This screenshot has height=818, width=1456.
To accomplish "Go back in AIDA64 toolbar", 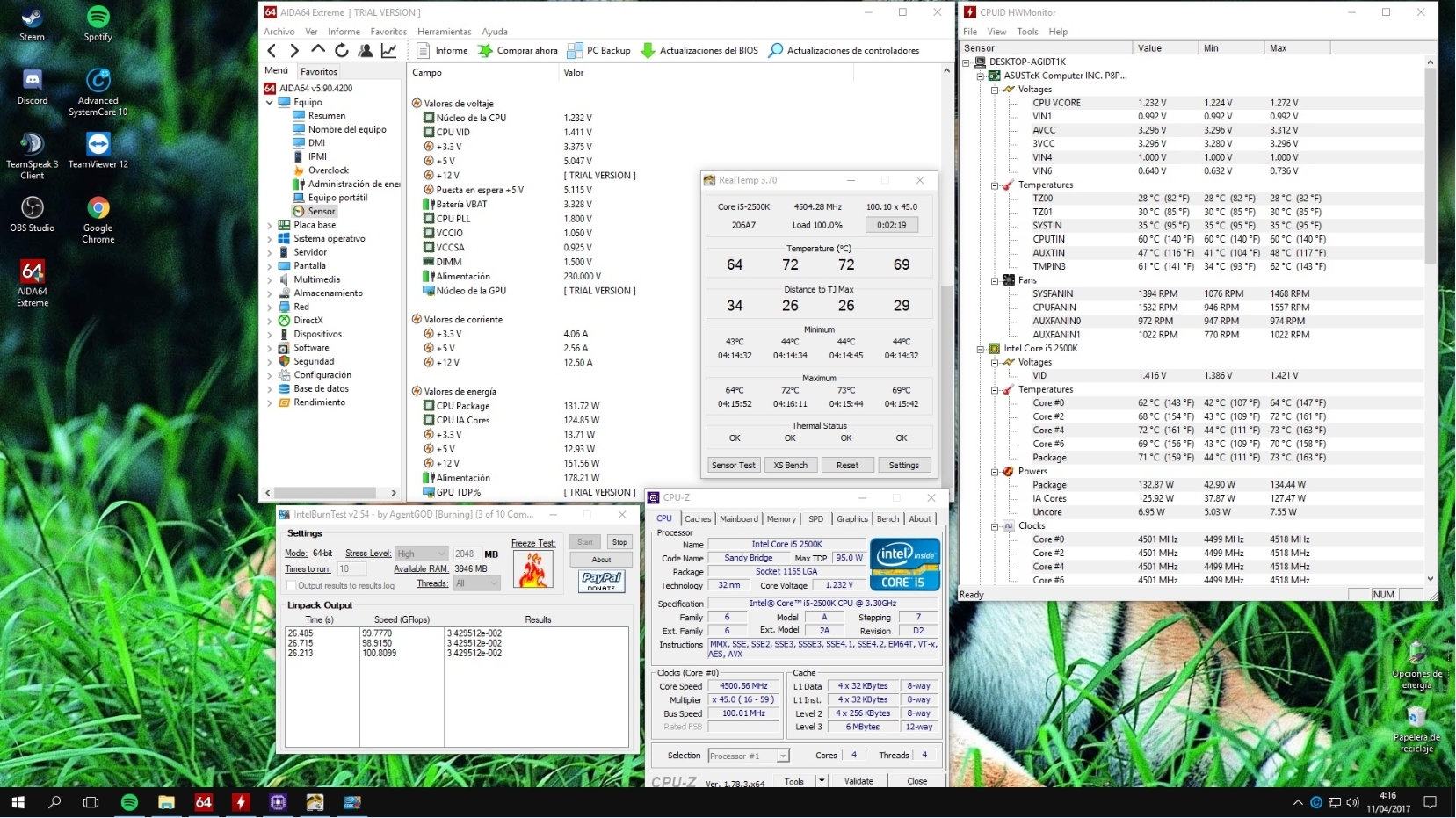I will 272,50.
